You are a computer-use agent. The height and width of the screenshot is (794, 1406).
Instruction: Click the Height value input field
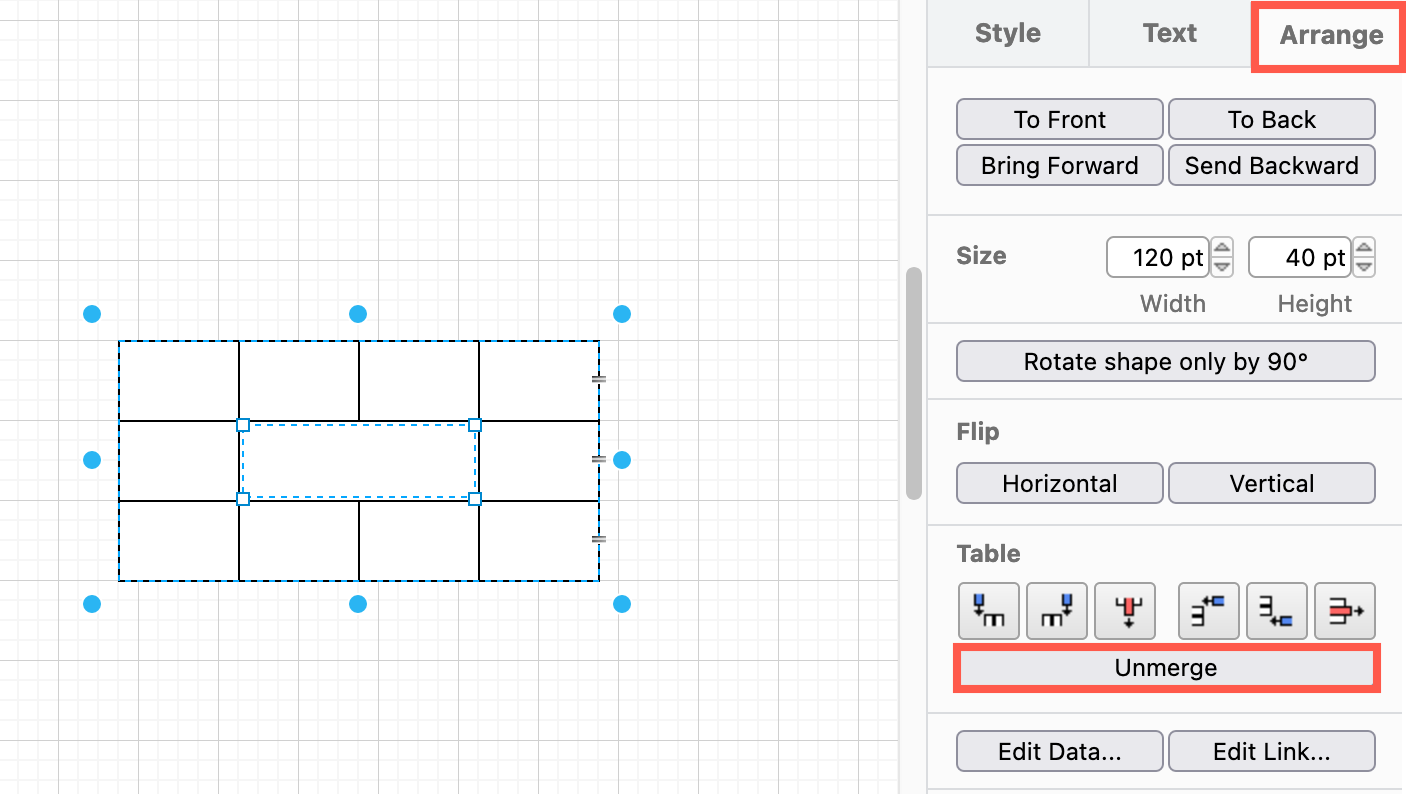click(1300, 257)
